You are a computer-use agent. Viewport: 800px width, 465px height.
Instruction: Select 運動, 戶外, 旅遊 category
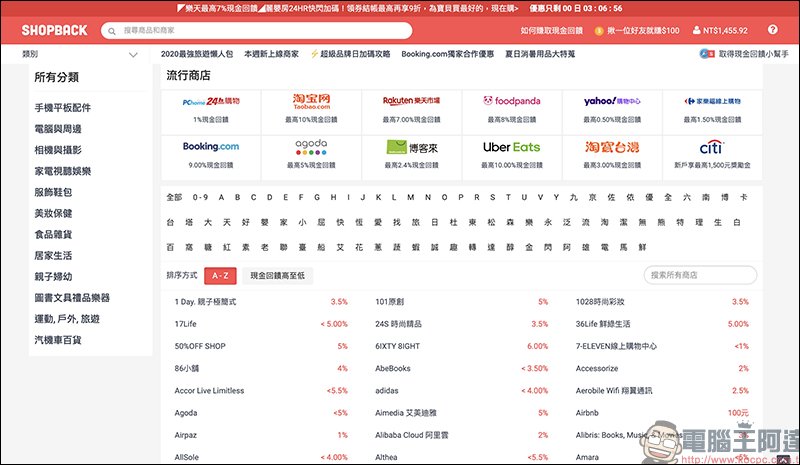[x=67, y=319]
